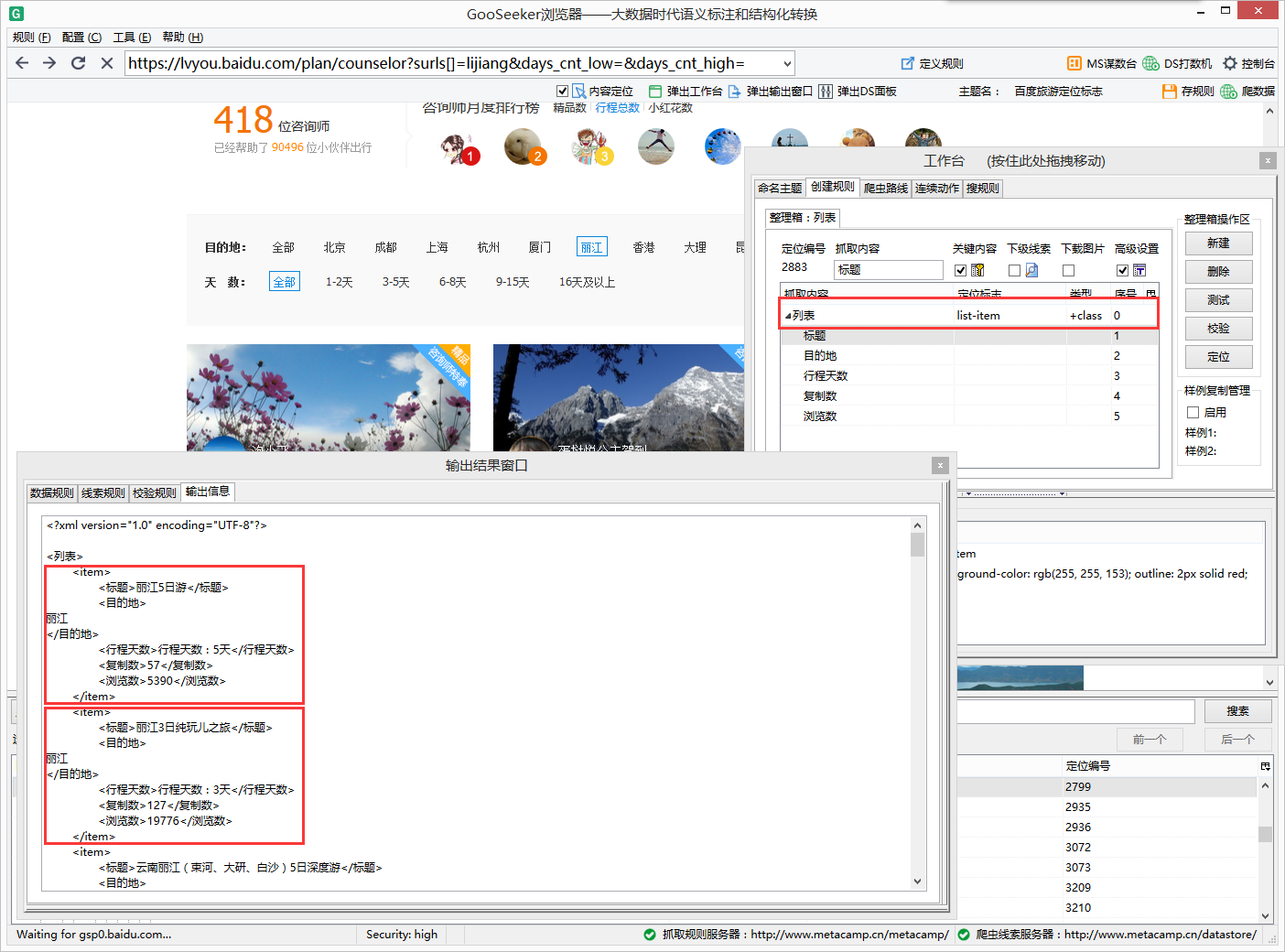Close the 工作台 panel

(x=1268, y=161)
